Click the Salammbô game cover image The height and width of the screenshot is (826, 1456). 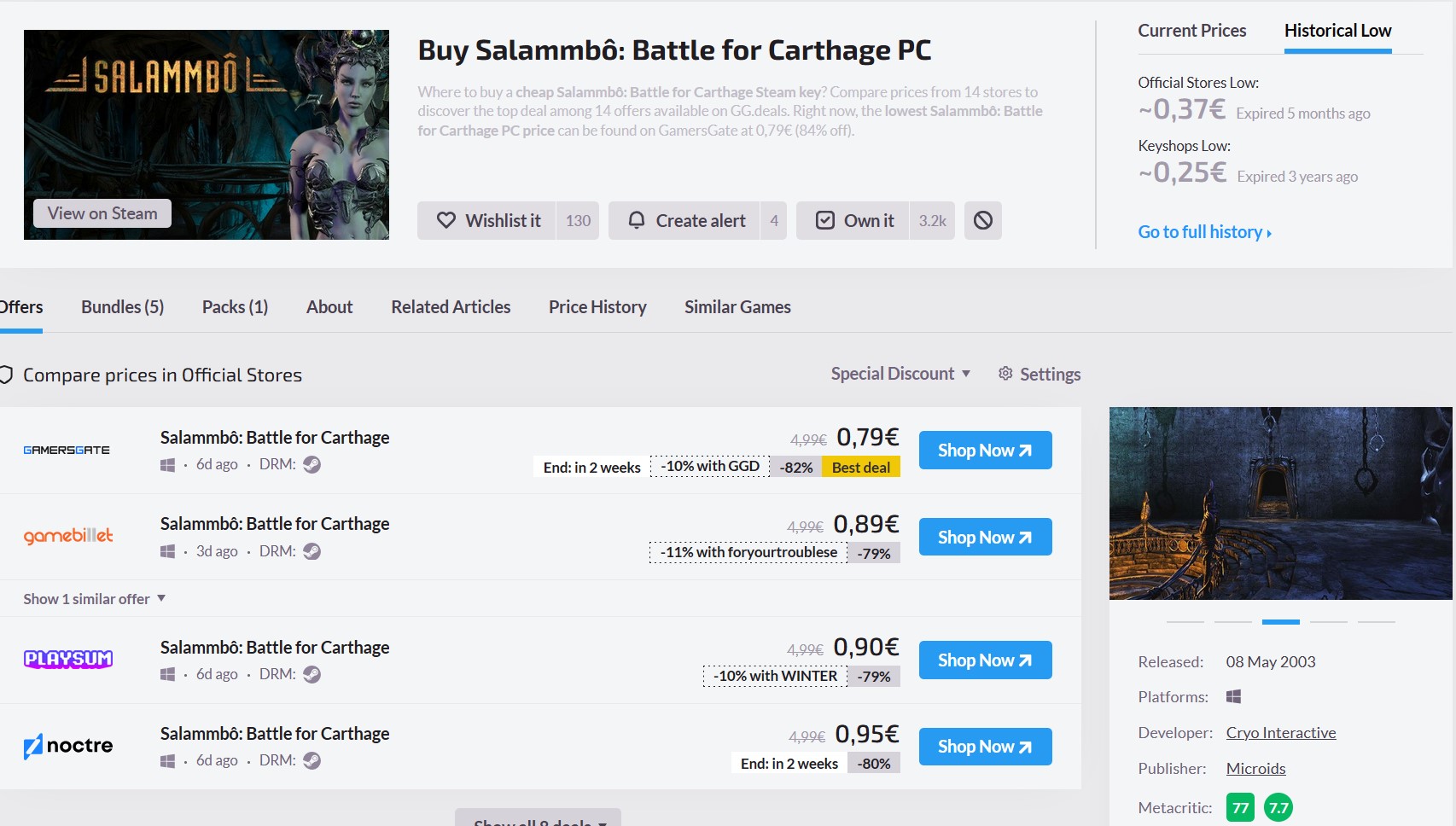point(207,135)
